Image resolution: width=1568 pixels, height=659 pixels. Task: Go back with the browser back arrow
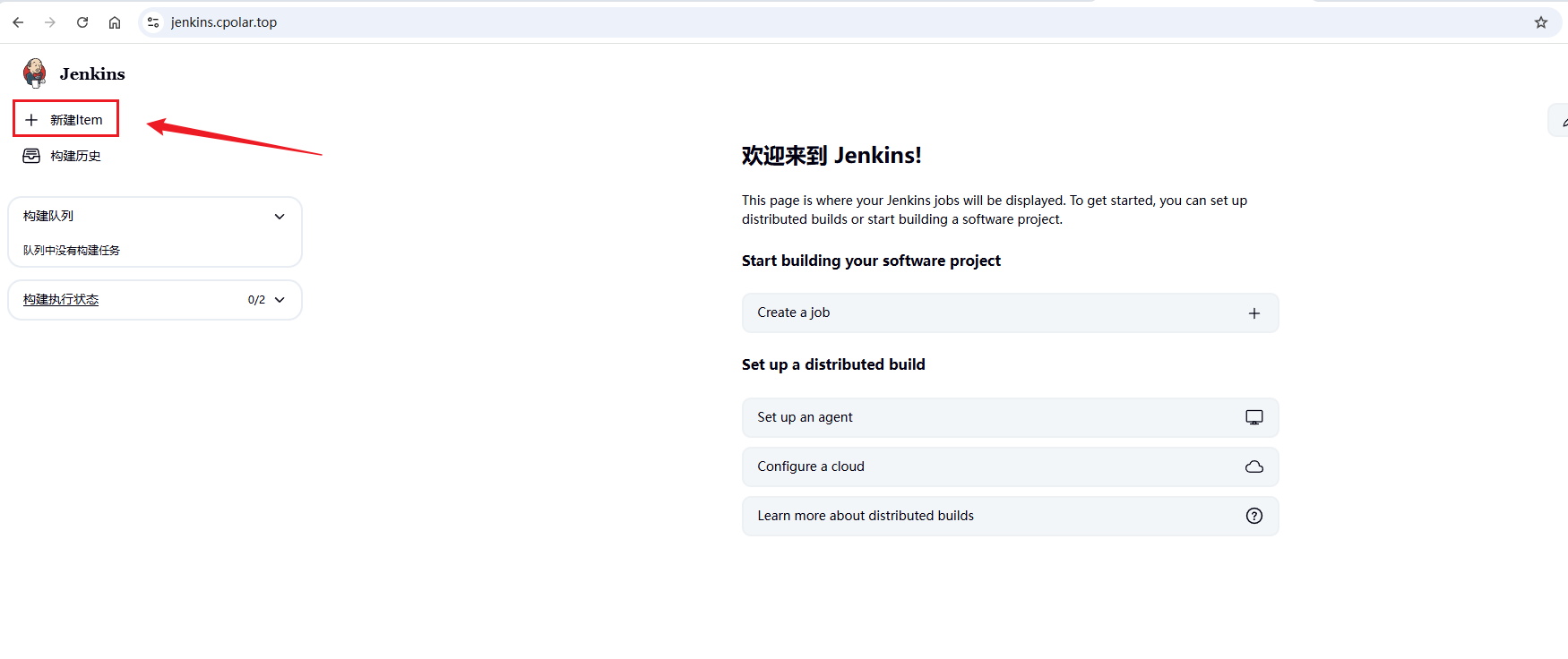18,22
